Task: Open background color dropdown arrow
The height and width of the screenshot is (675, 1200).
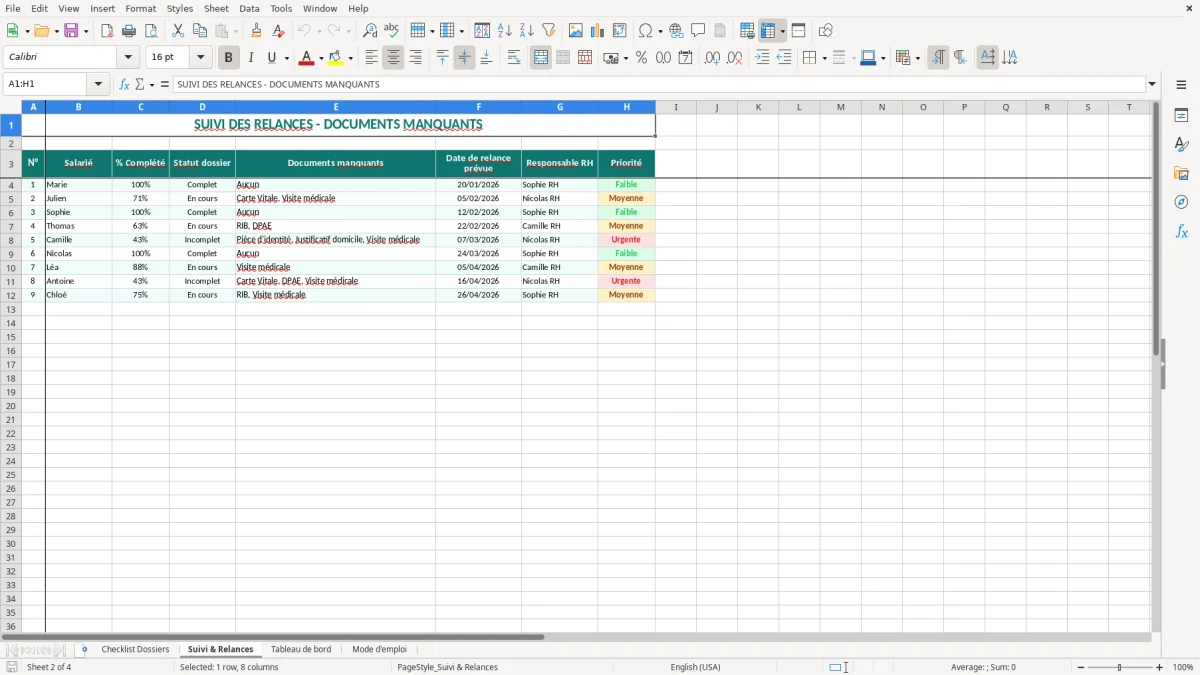Action: pos(350,58)
